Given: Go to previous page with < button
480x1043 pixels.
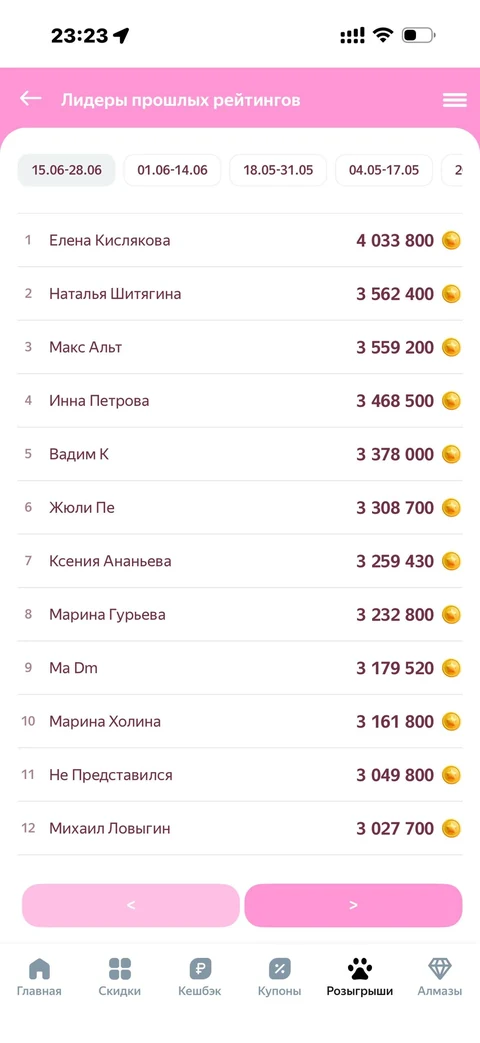Looking at the screenshot, I should [x=130, y=905].
